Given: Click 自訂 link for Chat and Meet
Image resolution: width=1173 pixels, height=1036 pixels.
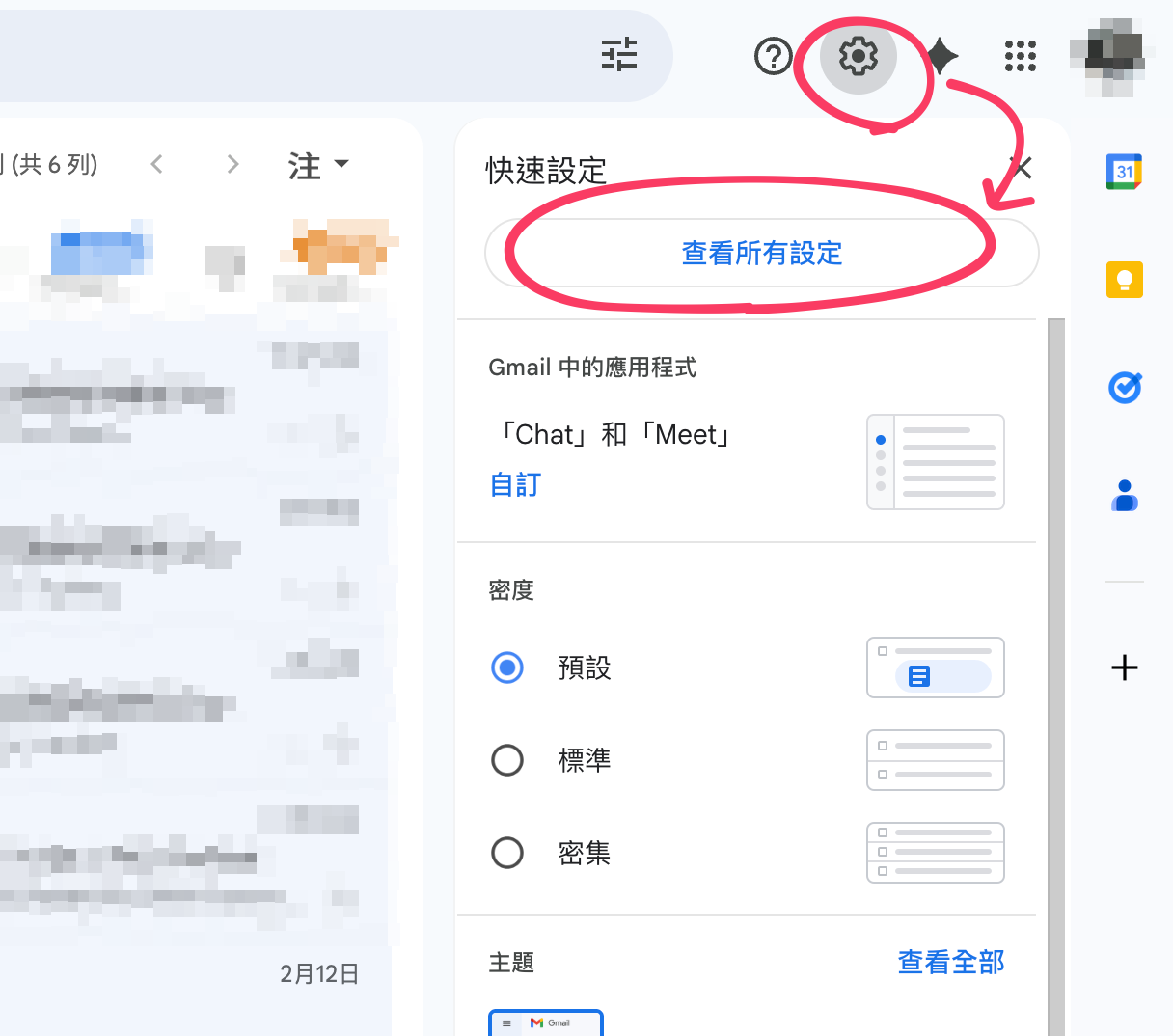Looking at the screenshot, I should click(516, 484).
